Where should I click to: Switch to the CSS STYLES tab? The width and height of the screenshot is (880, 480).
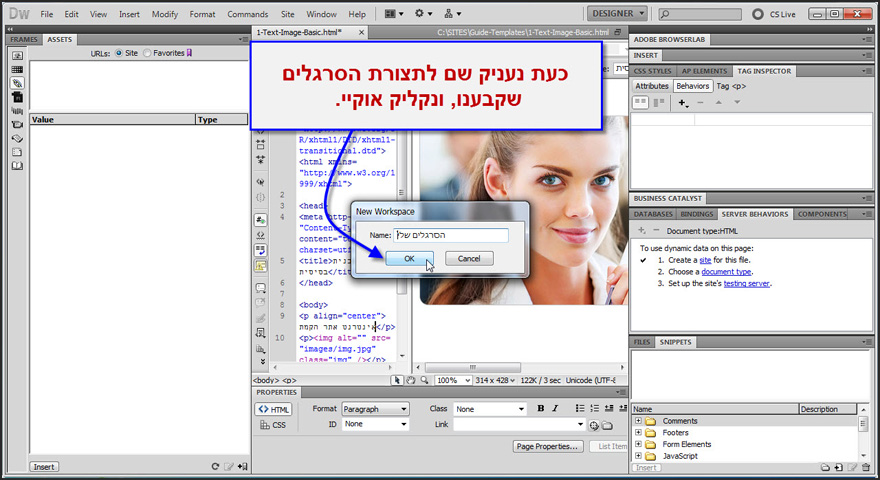[652, 71]
